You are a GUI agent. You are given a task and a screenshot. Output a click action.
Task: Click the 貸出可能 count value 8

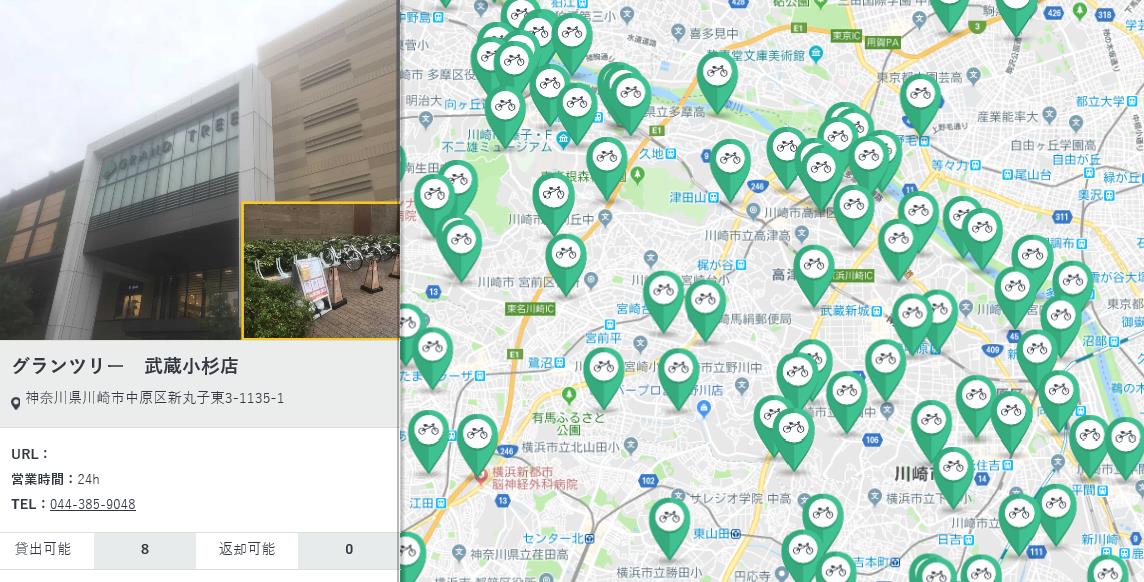click(x=144, y=550)
